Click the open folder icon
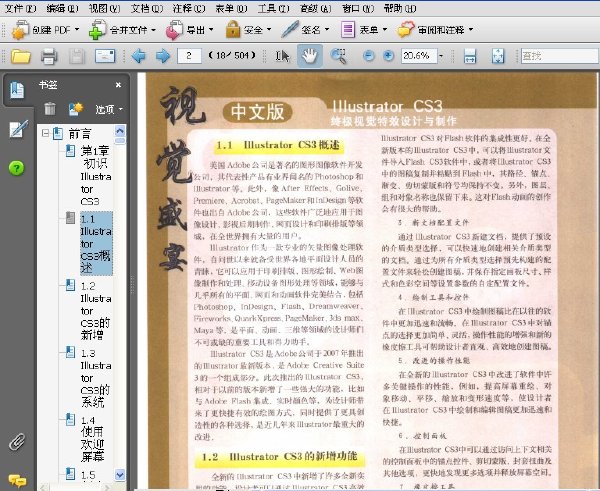 [21, 56]
